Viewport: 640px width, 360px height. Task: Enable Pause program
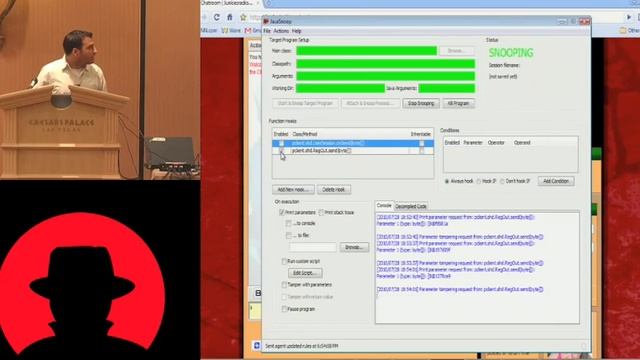click(284, 309)
